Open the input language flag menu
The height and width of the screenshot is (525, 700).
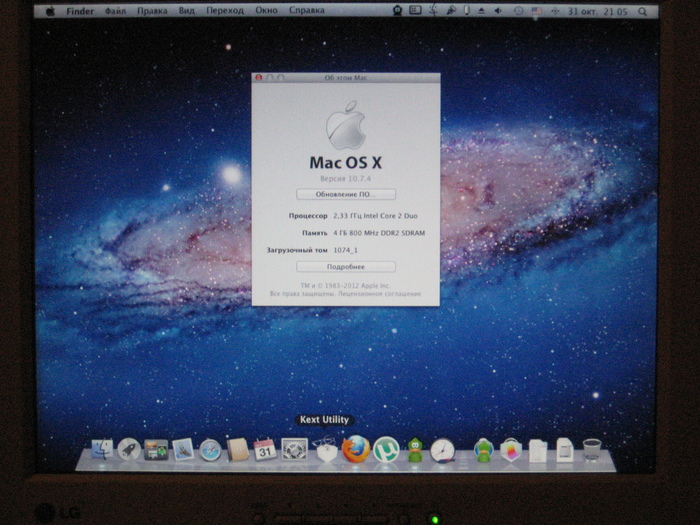point(537,11)
